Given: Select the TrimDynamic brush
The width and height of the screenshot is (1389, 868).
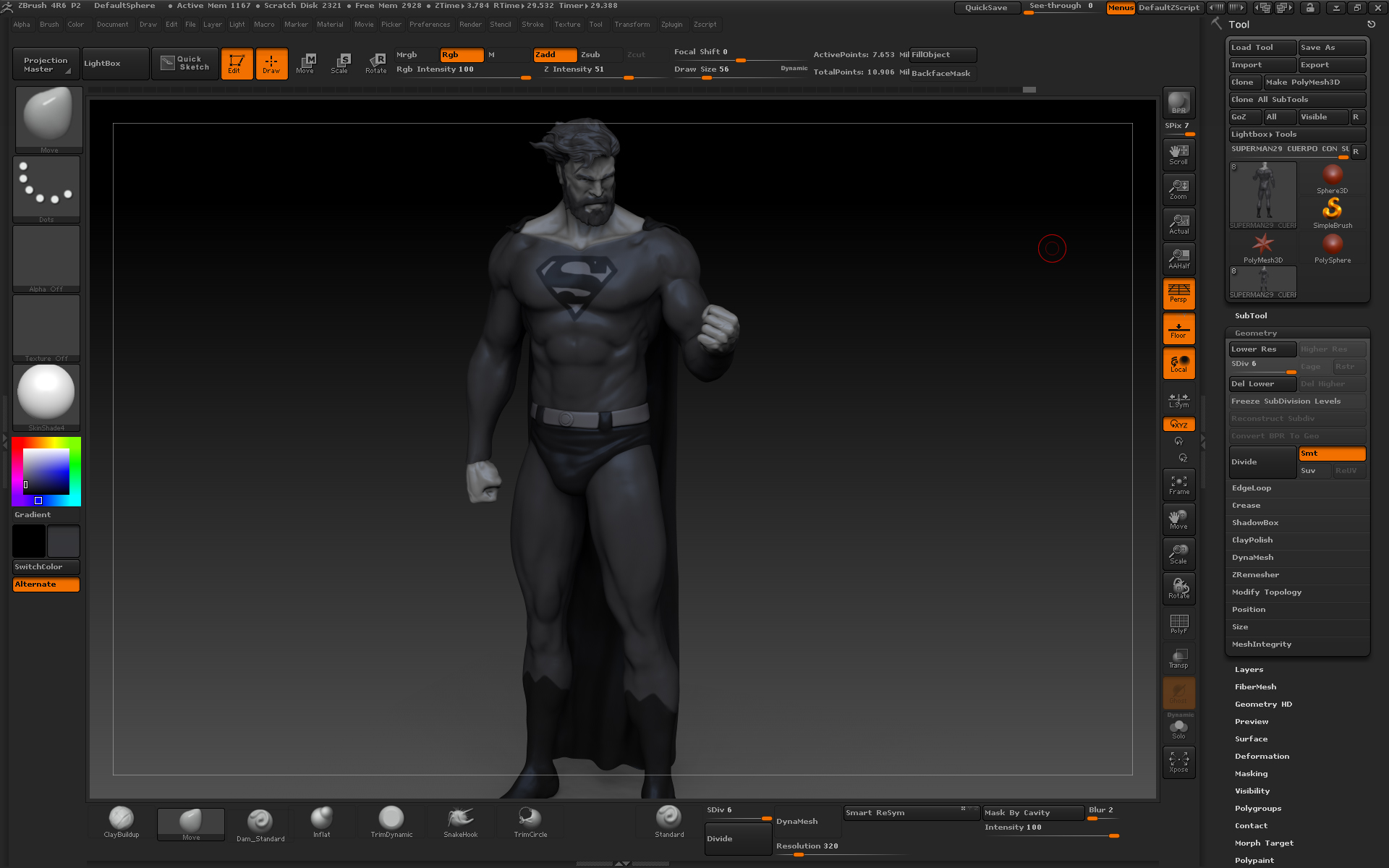Looking at the screenshot, I should point(391,820).
